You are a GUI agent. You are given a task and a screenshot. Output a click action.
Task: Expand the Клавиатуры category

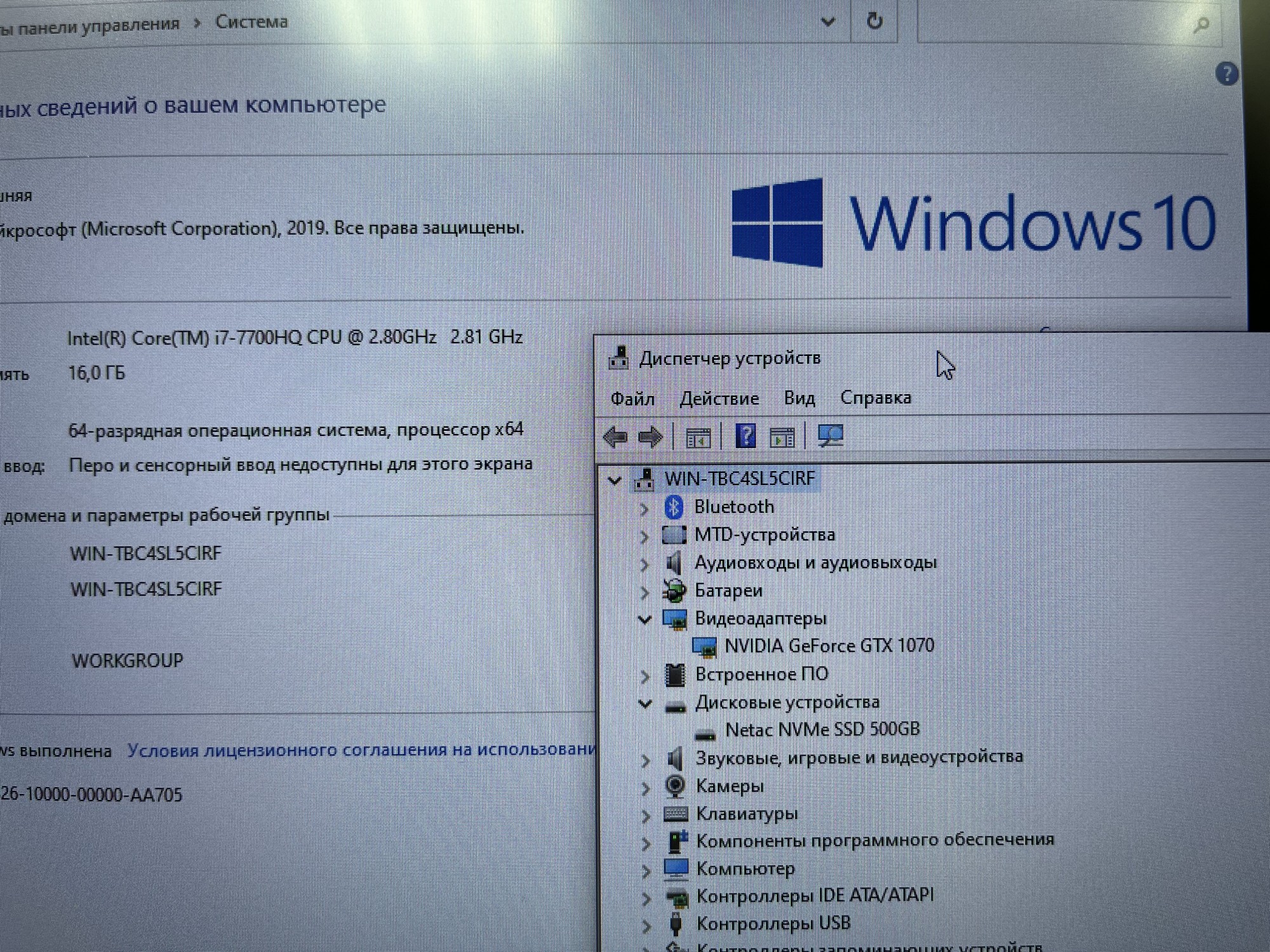646,816
